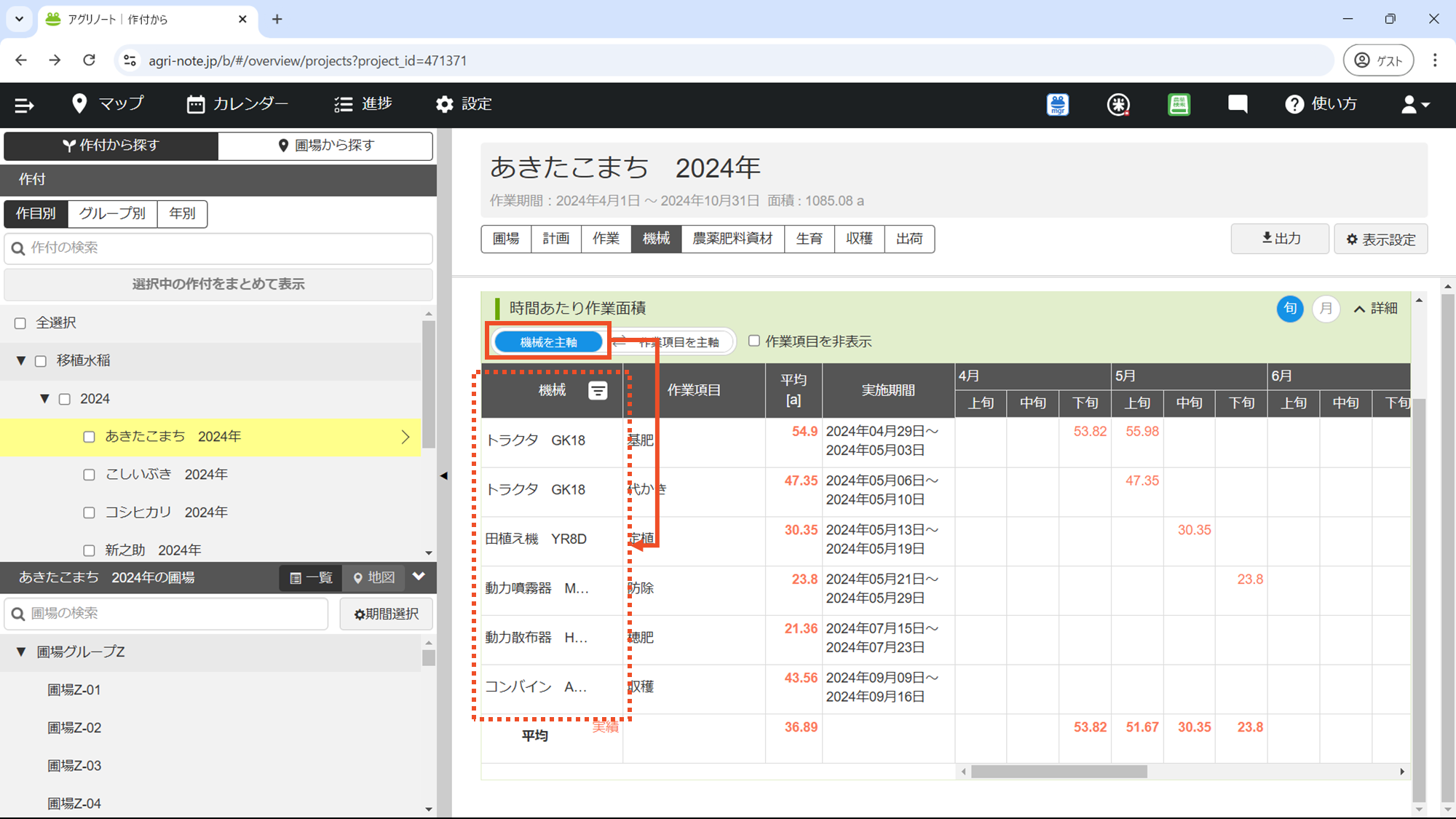Open the マップ map view

coord(108,104)
